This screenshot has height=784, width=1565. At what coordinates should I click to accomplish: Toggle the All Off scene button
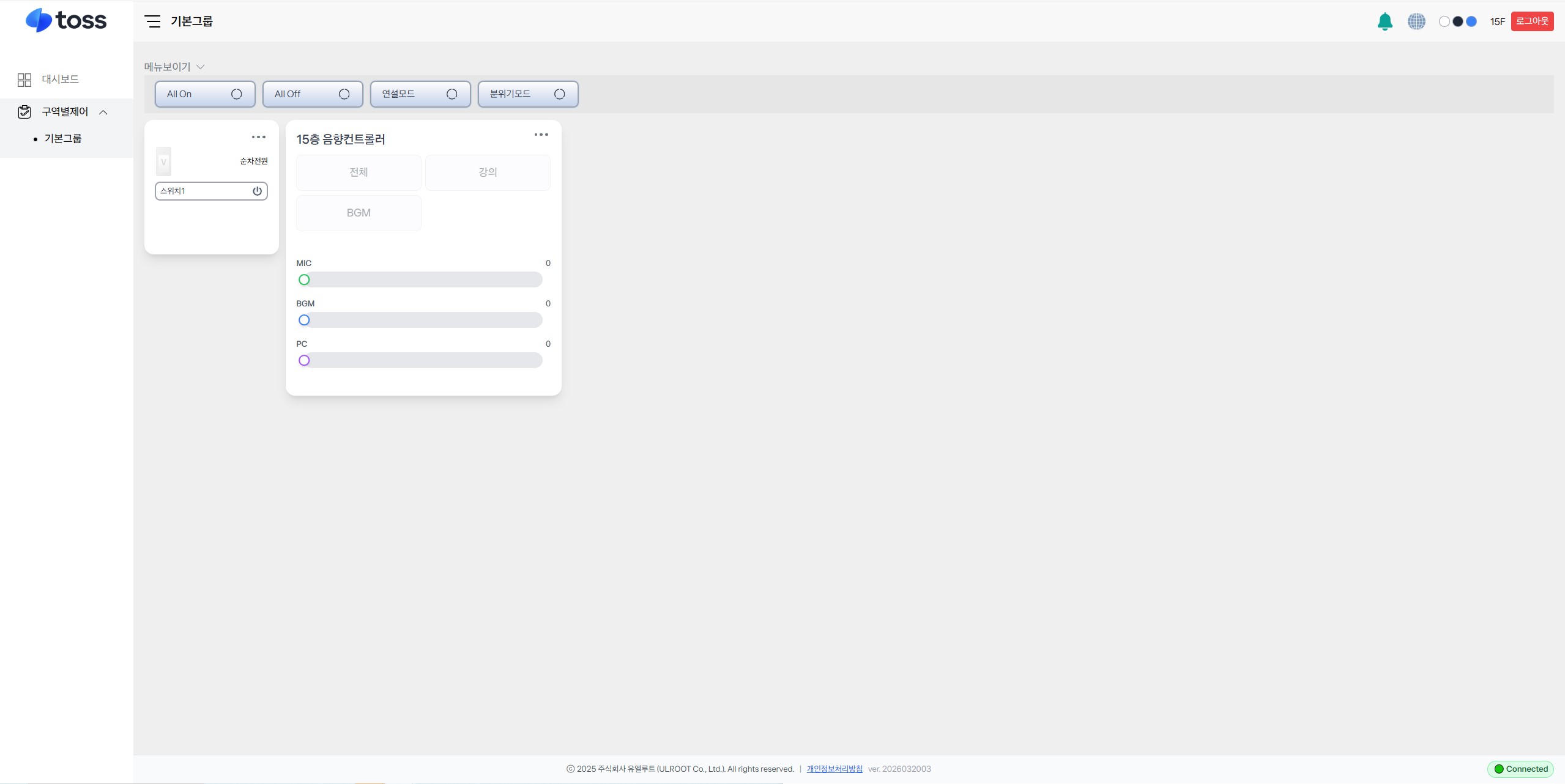[x=313, y=94]
